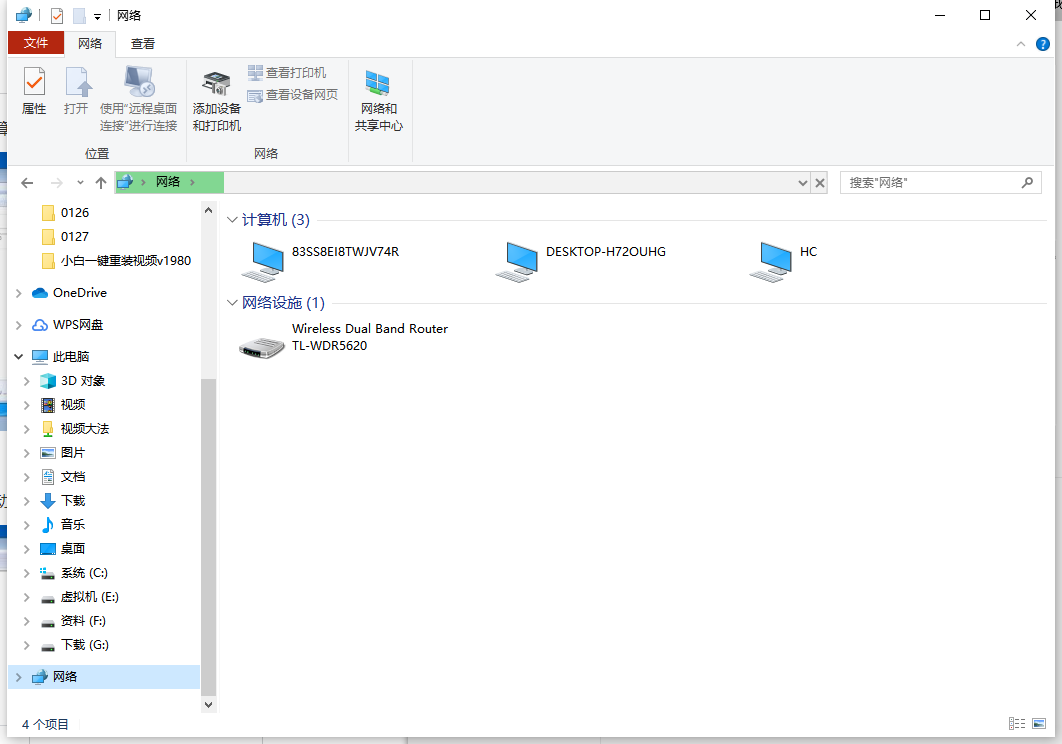Viewport: 1062px width, 744px height.
Task: Switch to details view layout
Action: (x=1017, y=724)
